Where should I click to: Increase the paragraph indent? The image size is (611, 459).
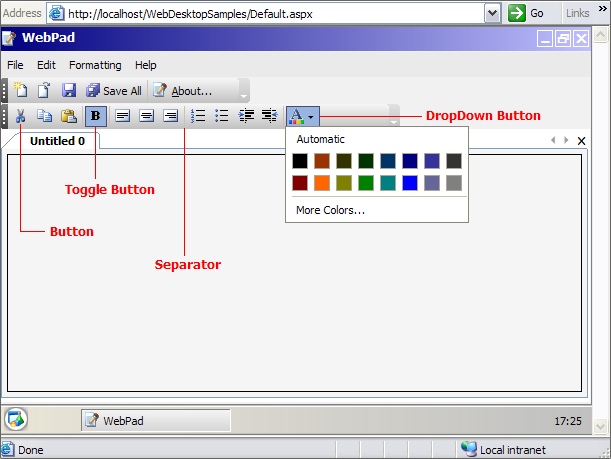click(269, 116)
